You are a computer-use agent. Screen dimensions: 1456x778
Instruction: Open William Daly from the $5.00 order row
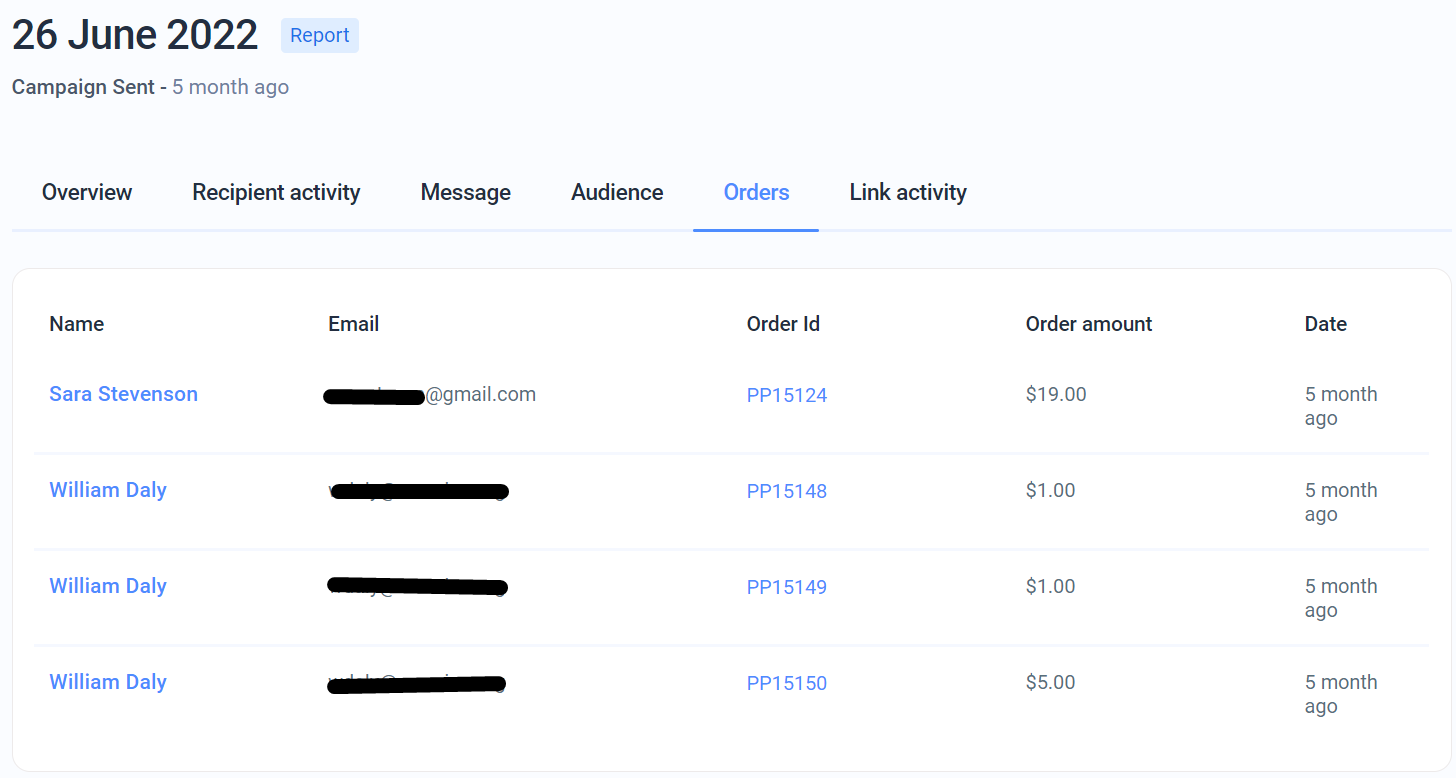coord(108,682)
